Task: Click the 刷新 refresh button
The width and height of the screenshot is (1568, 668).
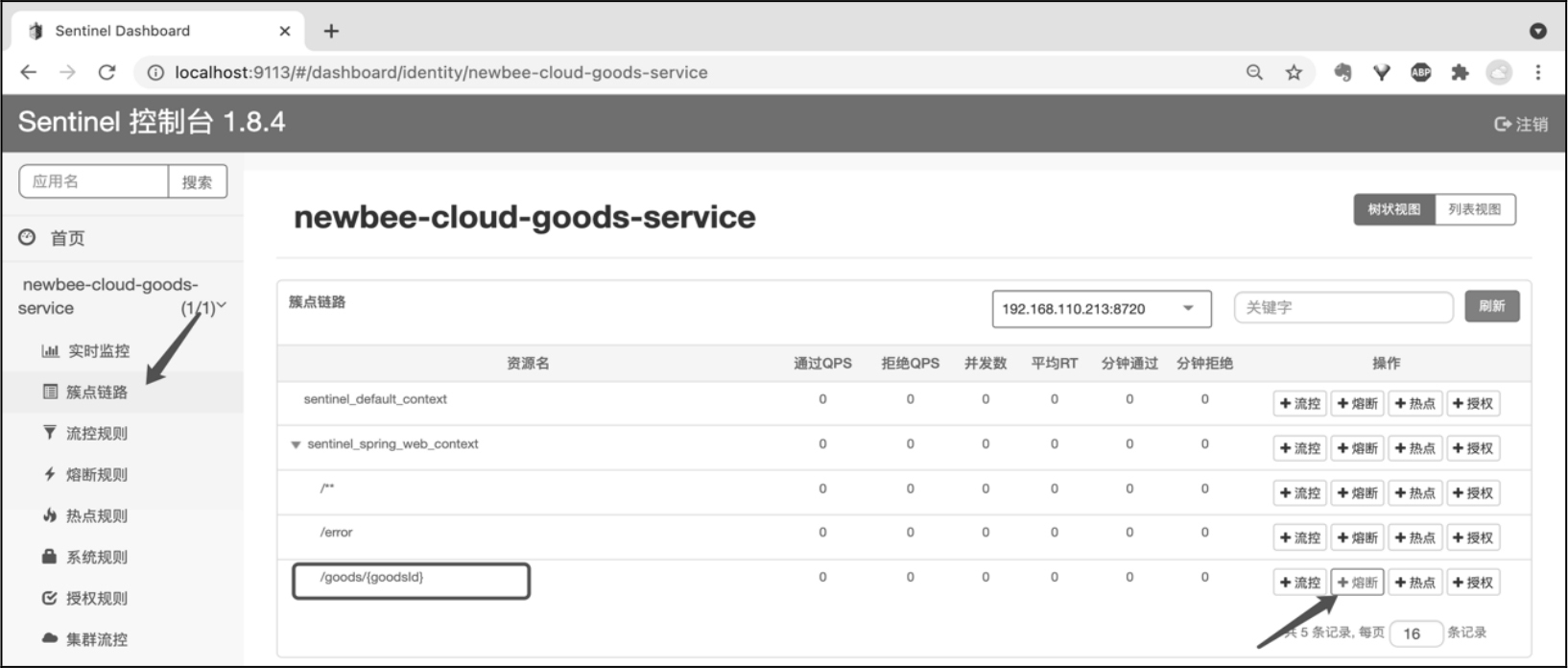Action: point(1492,306)
